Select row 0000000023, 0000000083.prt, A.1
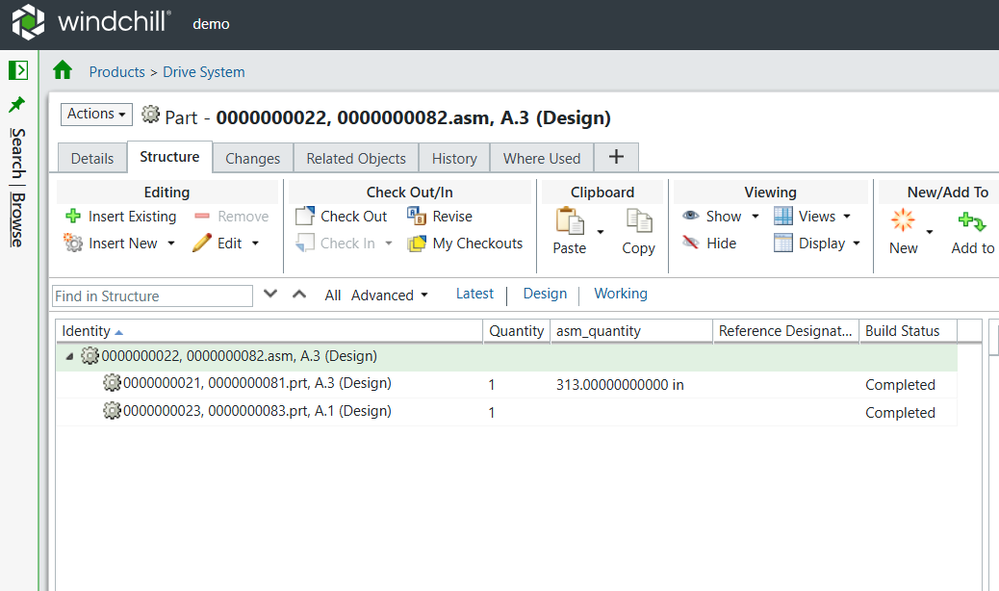 (x=507, y=412)
